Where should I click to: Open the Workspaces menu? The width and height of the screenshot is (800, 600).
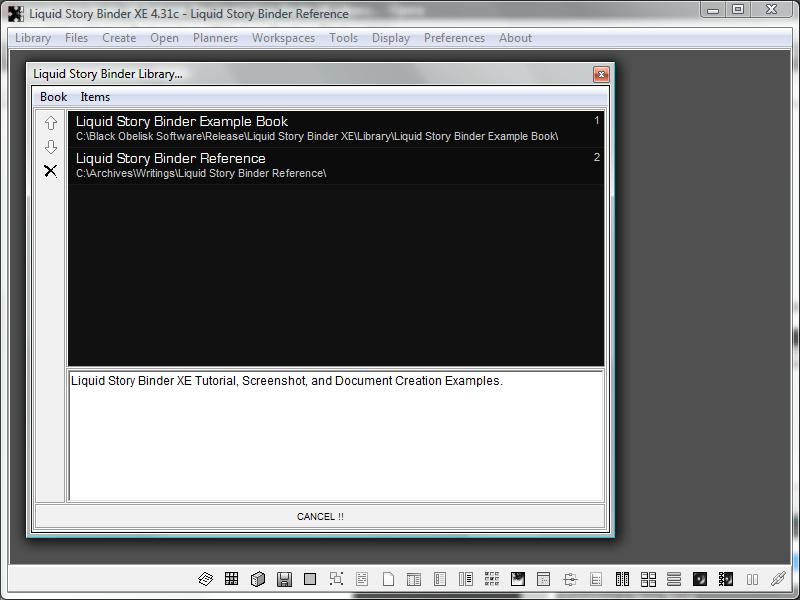(x=283, y=38)
